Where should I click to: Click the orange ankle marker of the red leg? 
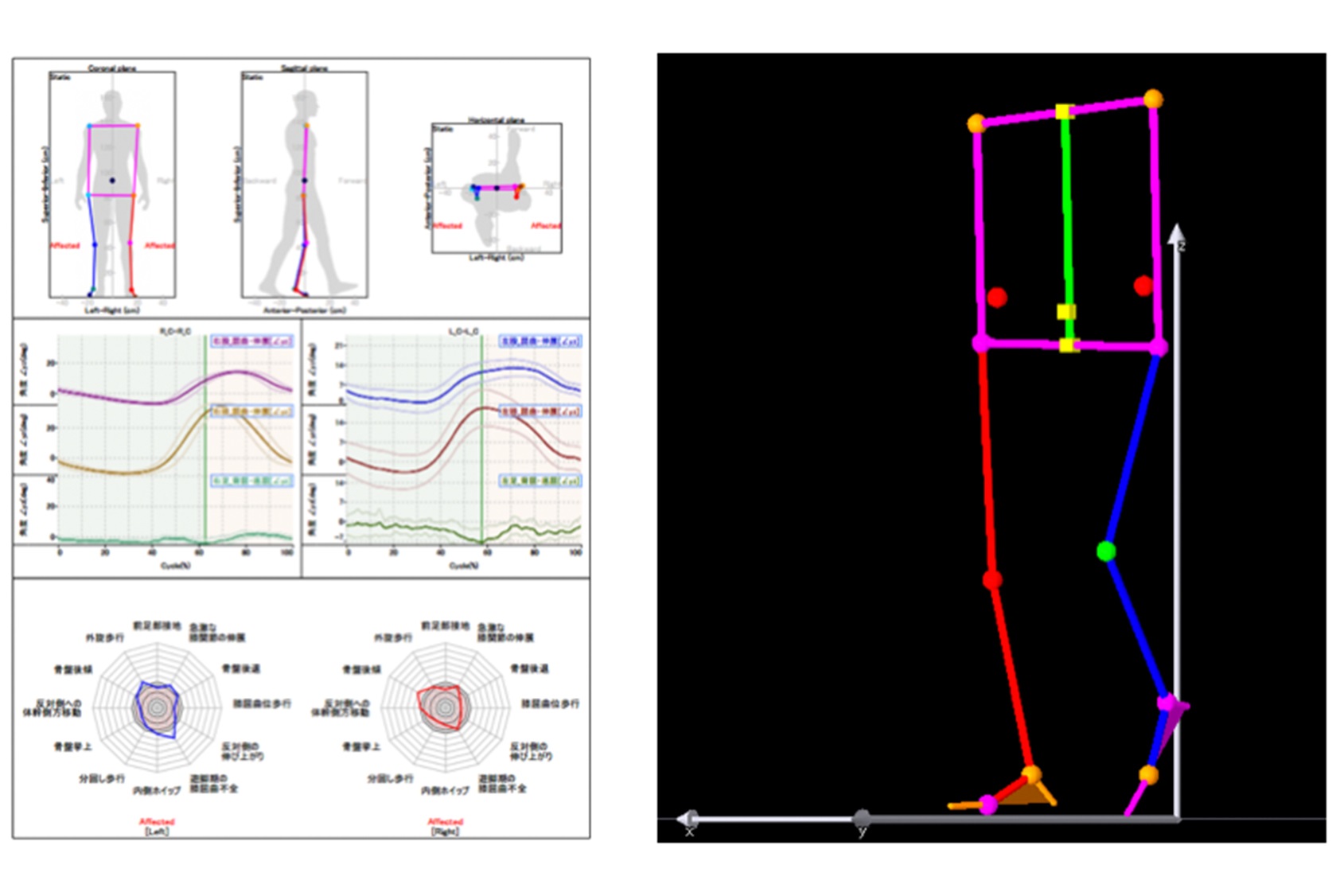click(x=1031, y=774)
